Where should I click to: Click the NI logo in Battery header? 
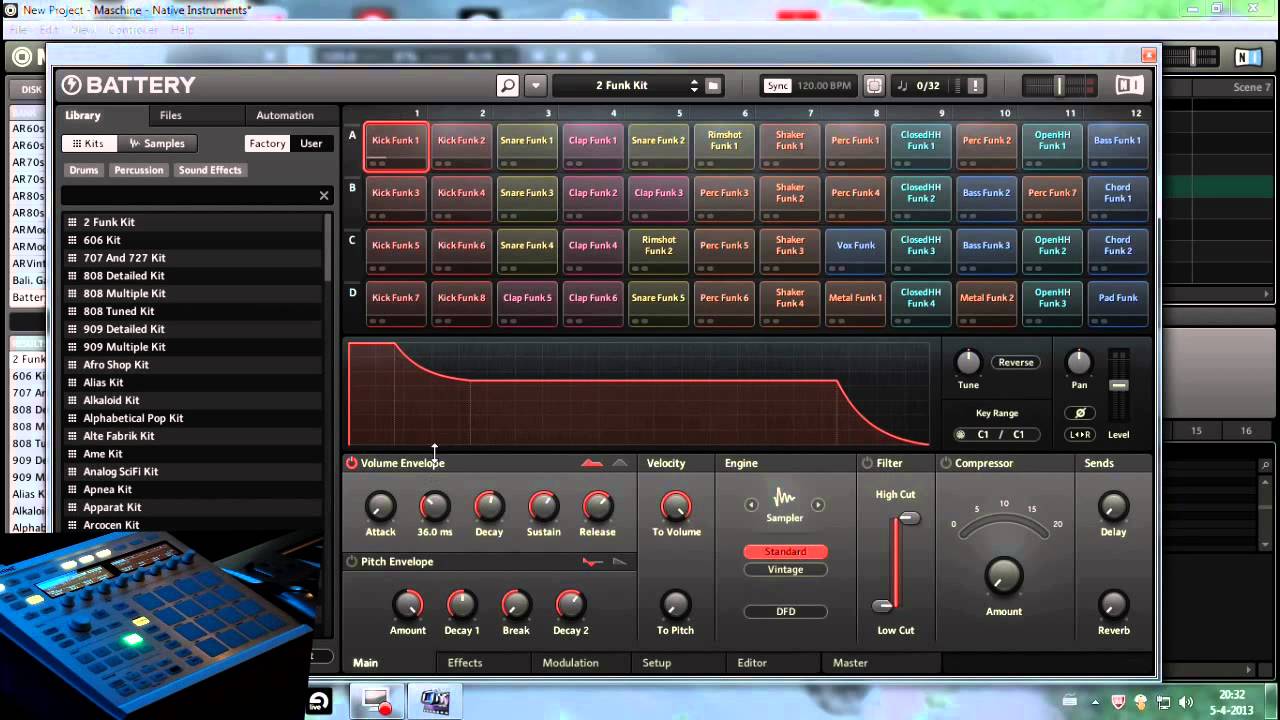(1129, 85)
